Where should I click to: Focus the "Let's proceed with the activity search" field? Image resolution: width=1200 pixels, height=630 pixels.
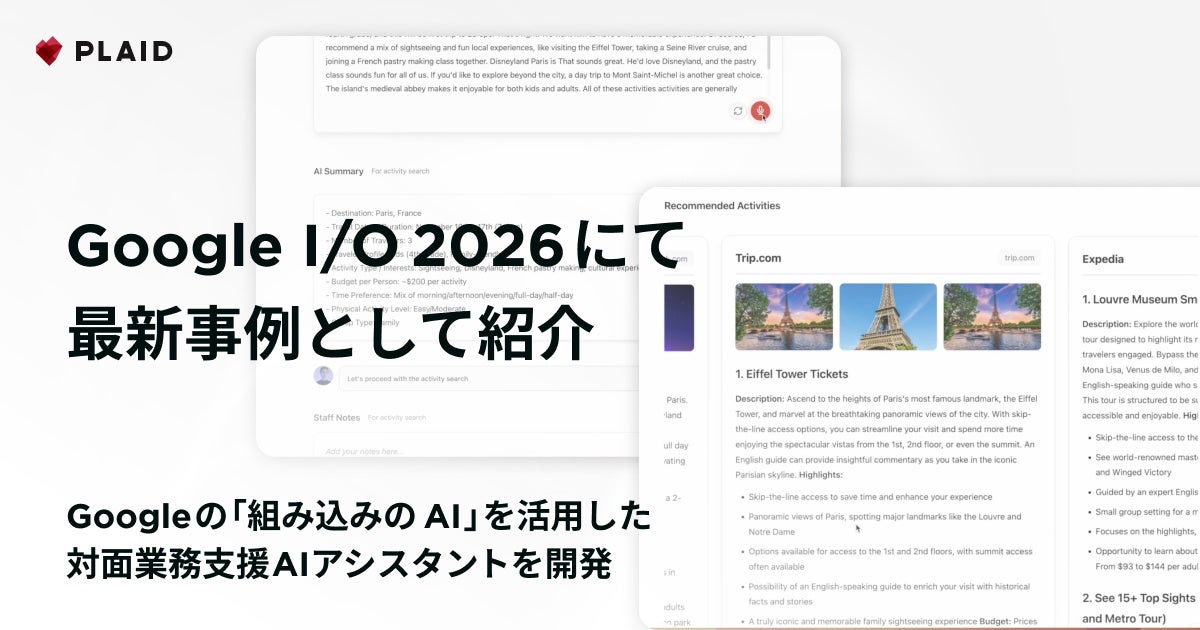489,379
